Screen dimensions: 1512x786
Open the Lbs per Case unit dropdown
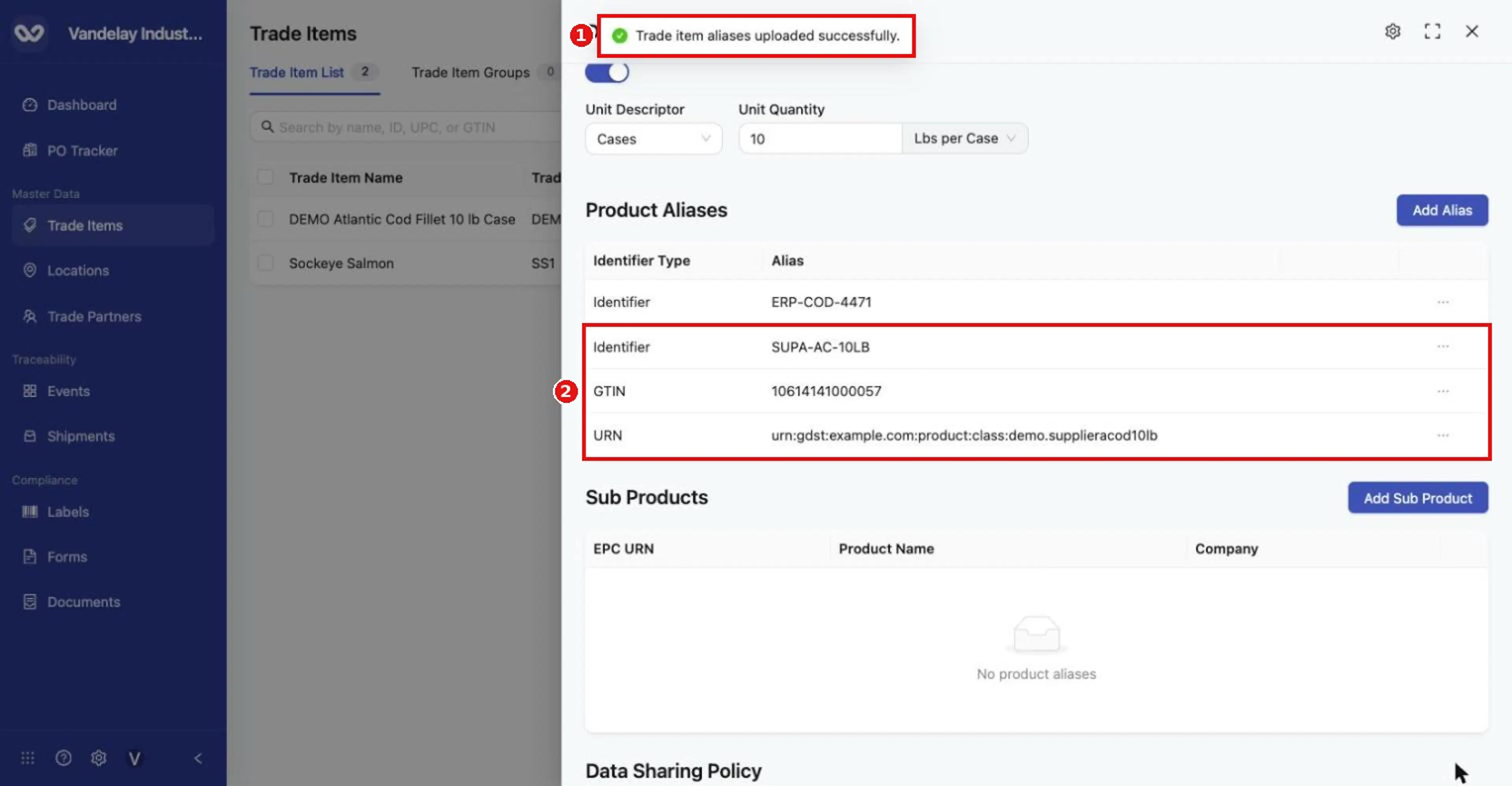pos(964,139)
